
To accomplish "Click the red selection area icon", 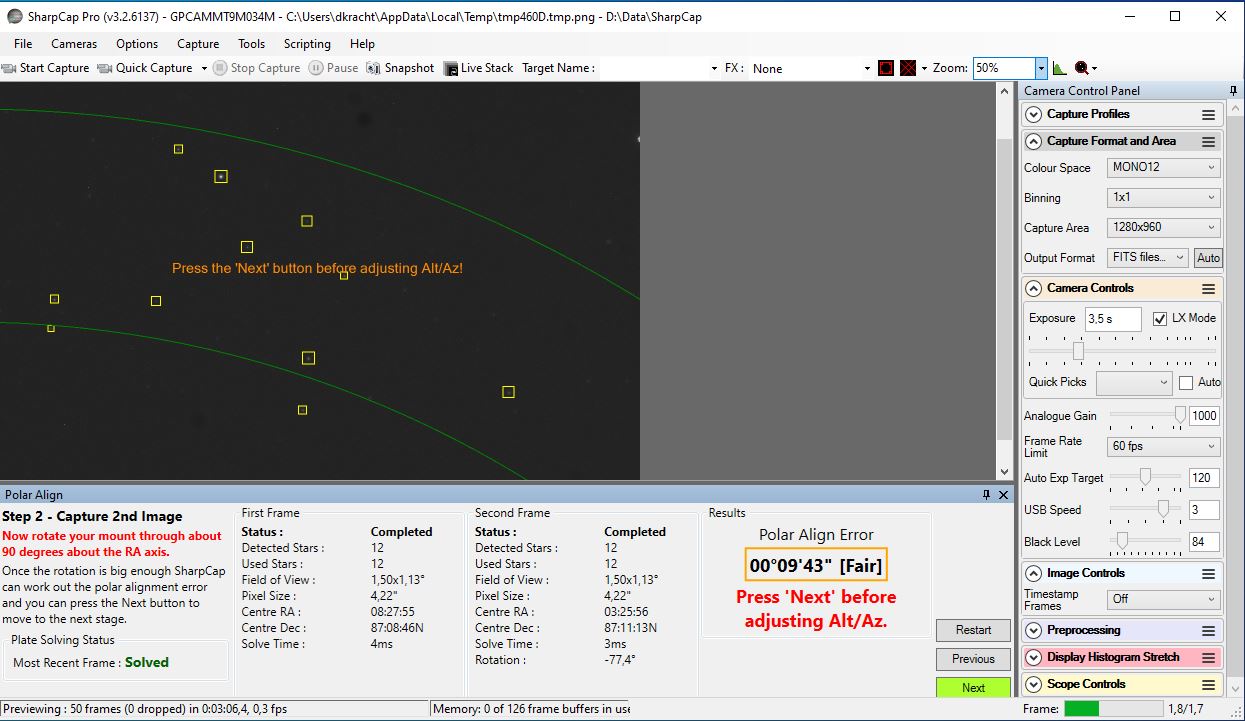I will (x=885, y=68).
